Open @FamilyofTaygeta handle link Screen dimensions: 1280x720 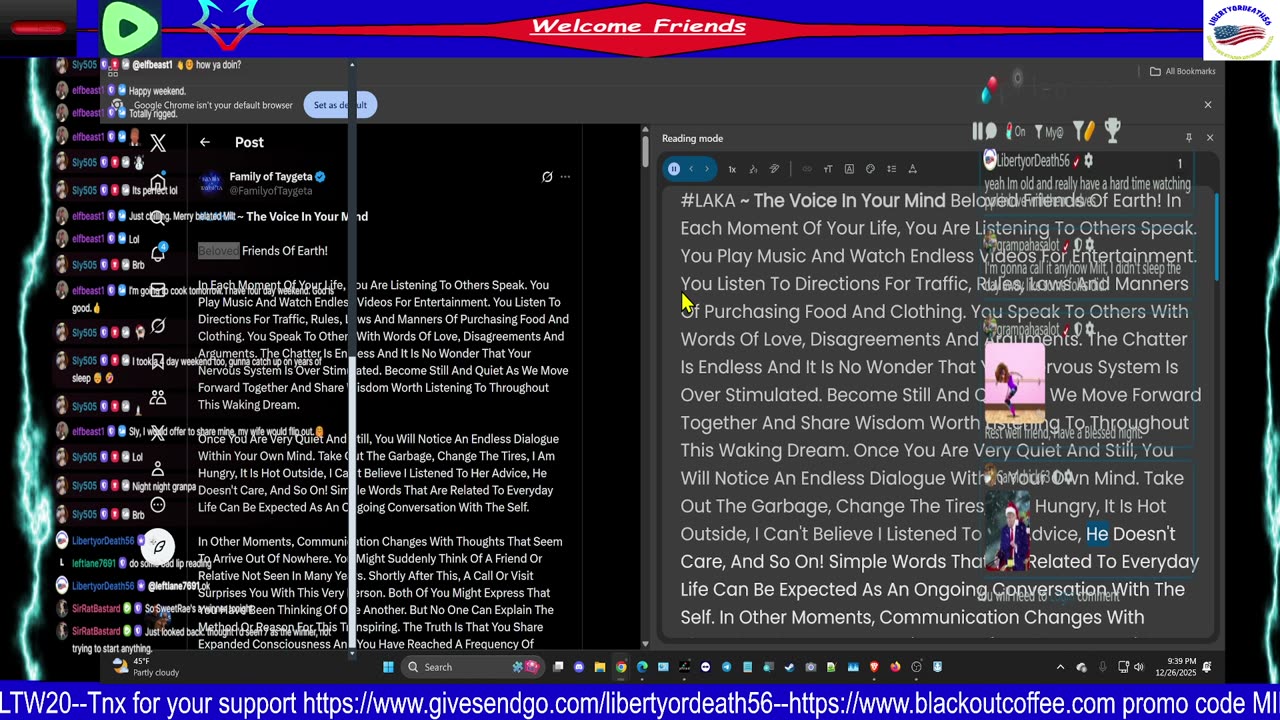tap(271, 190)
